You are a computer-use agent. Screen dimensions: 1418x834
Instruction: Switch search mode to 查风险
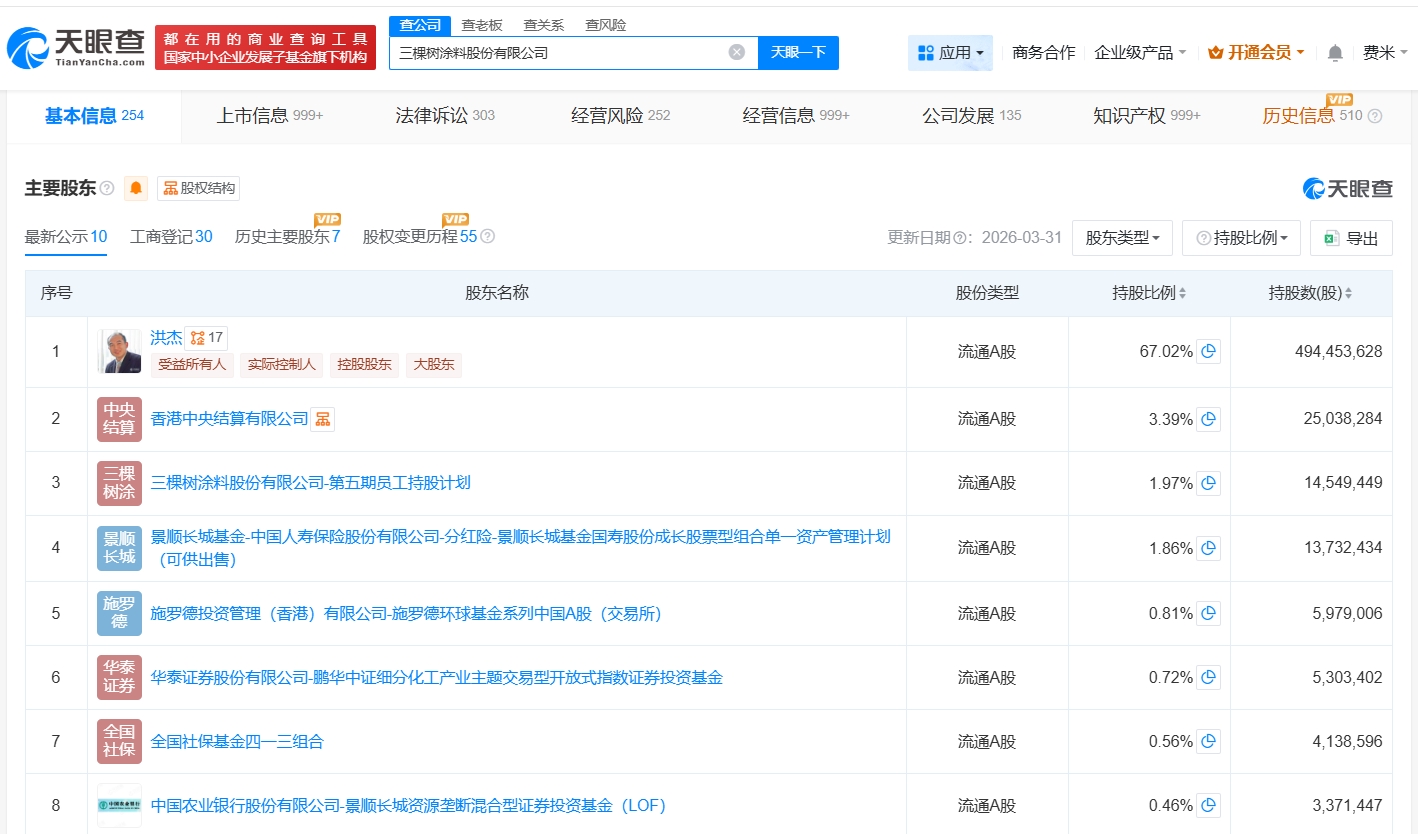(606, 25)
